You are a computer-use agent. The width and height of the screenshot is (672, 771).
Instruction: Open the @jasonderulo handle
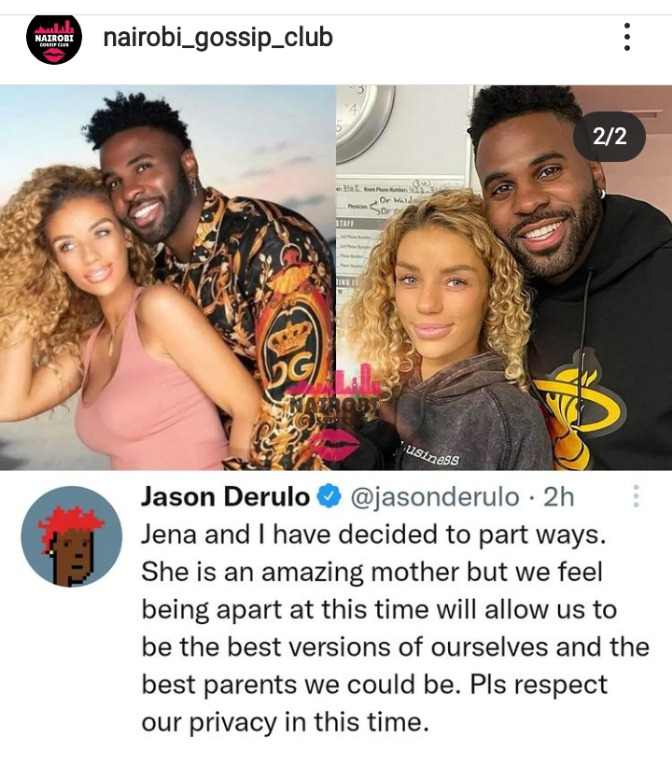[x=435, y=497]
